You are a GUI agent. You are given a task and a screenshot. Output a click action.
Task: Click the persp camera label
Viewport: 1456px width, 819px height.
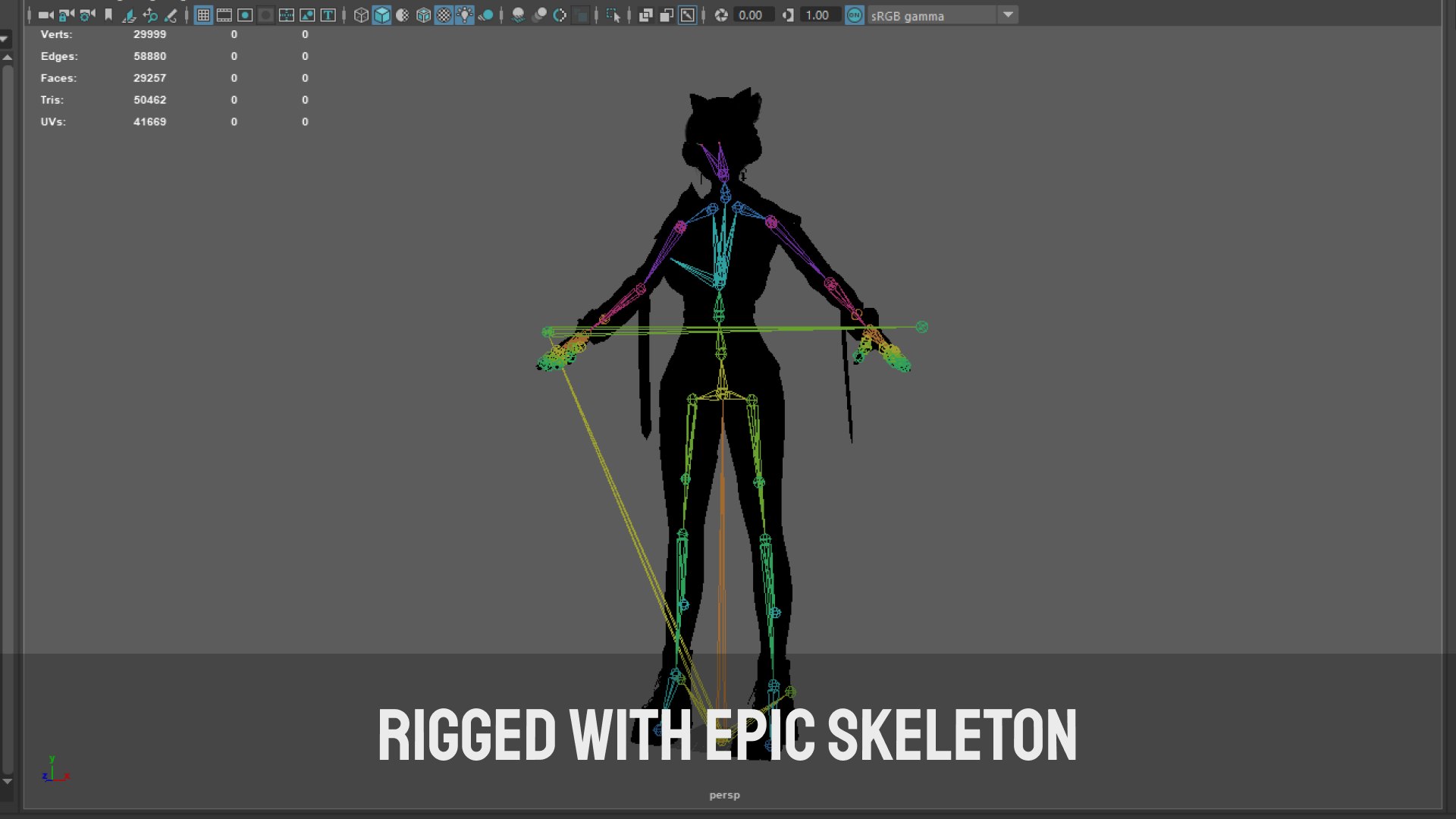click(x=724, y=795)
